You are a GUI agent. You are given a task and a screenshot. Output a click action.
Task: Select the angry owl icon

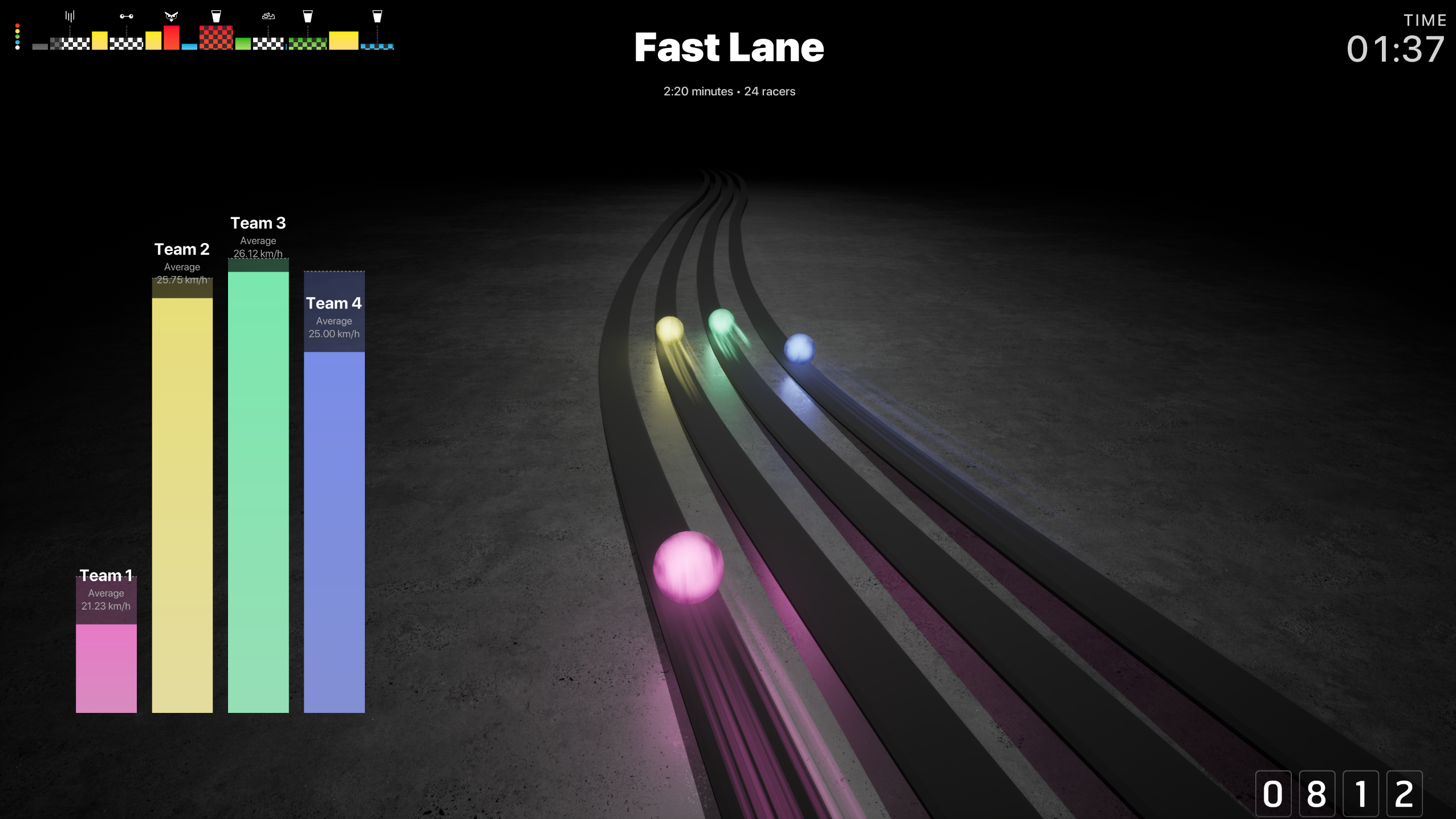171,17
